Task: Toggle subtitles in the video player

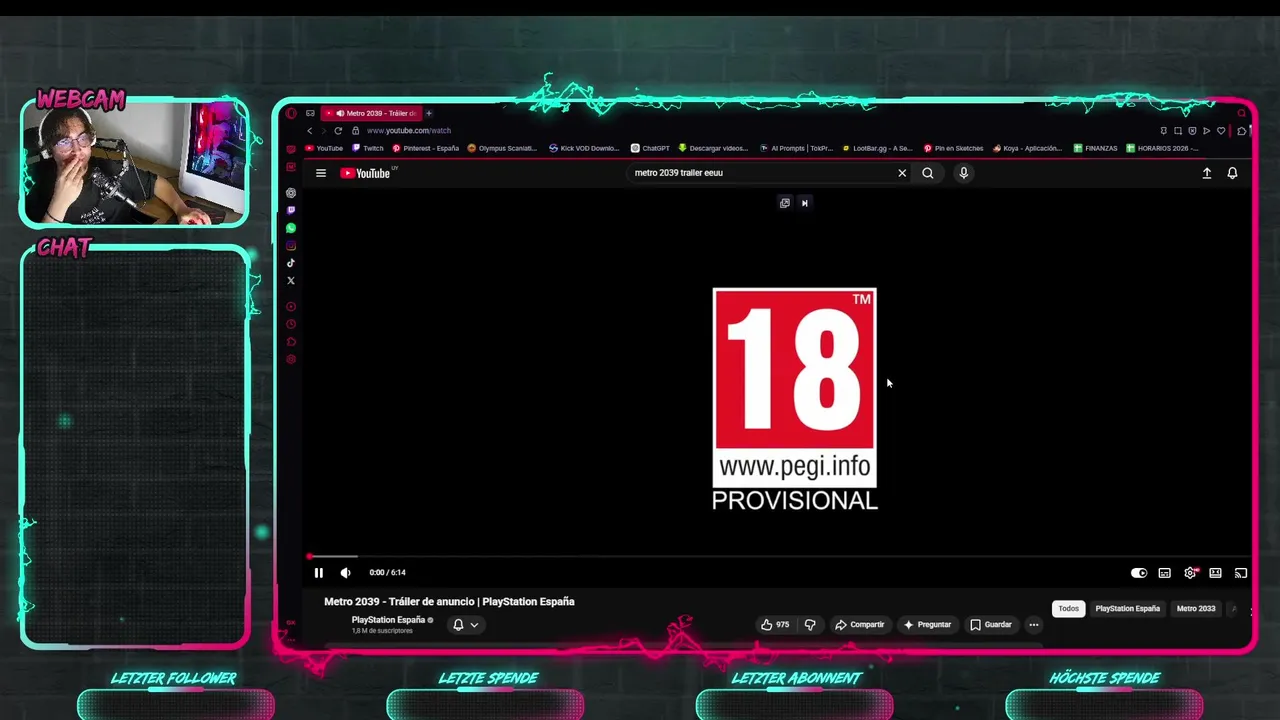Action: pos(1165,573)
